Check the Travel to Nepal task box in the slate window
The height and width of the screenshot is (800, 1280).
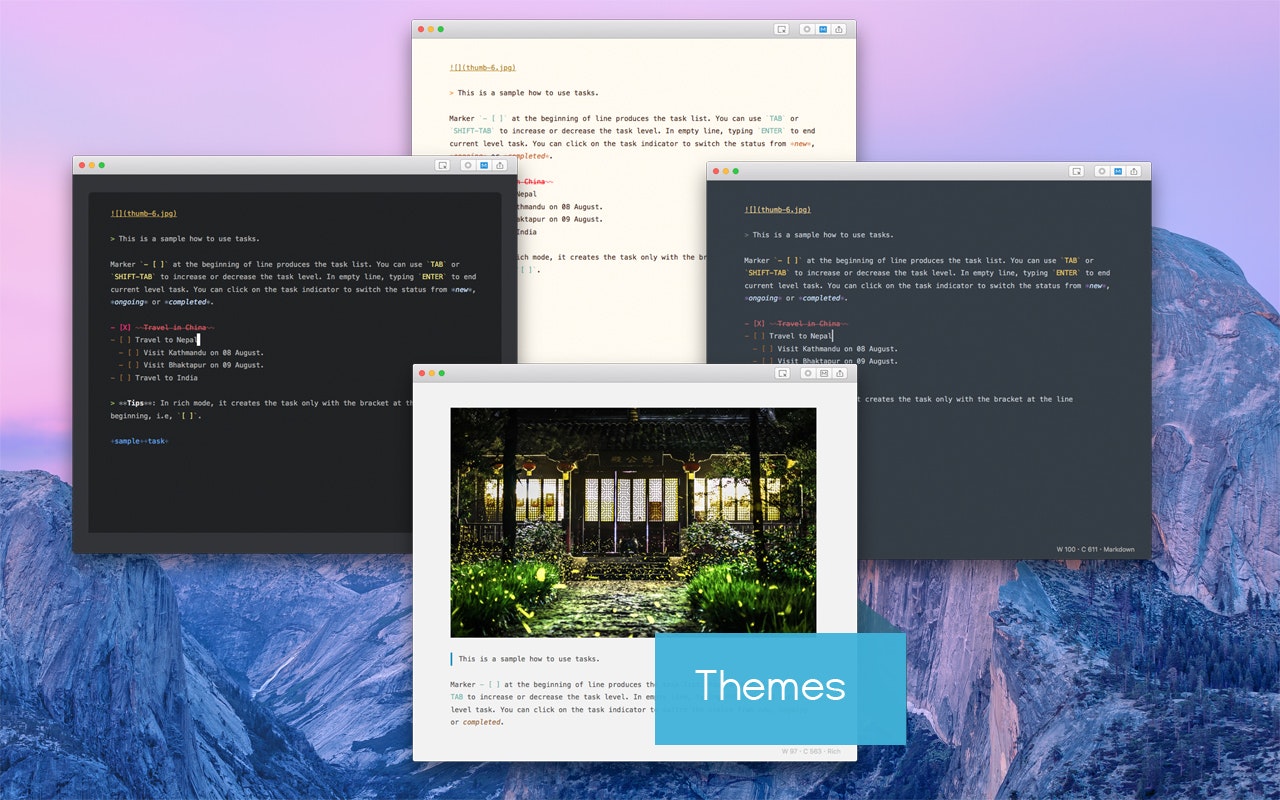coord(759,336)
